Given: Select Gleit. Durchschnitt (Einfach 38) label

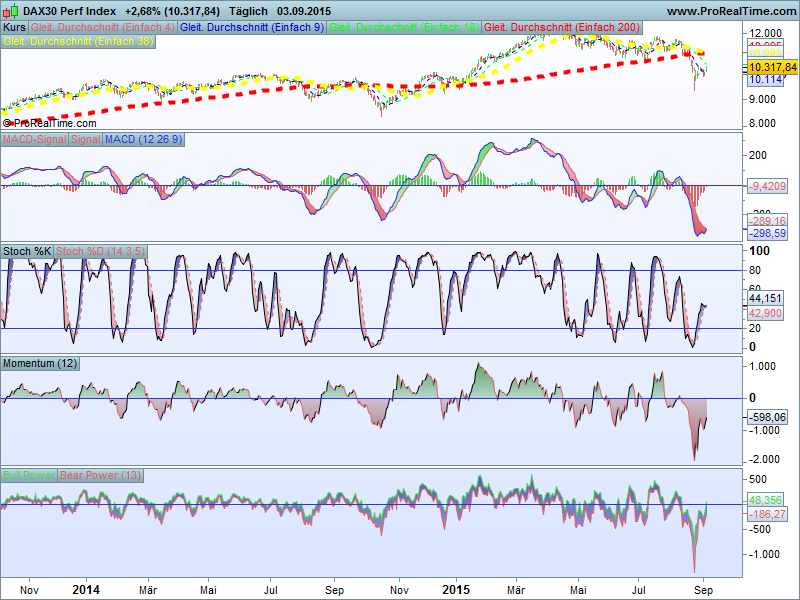Looking at the screenshot, I should tap(78, 41).
